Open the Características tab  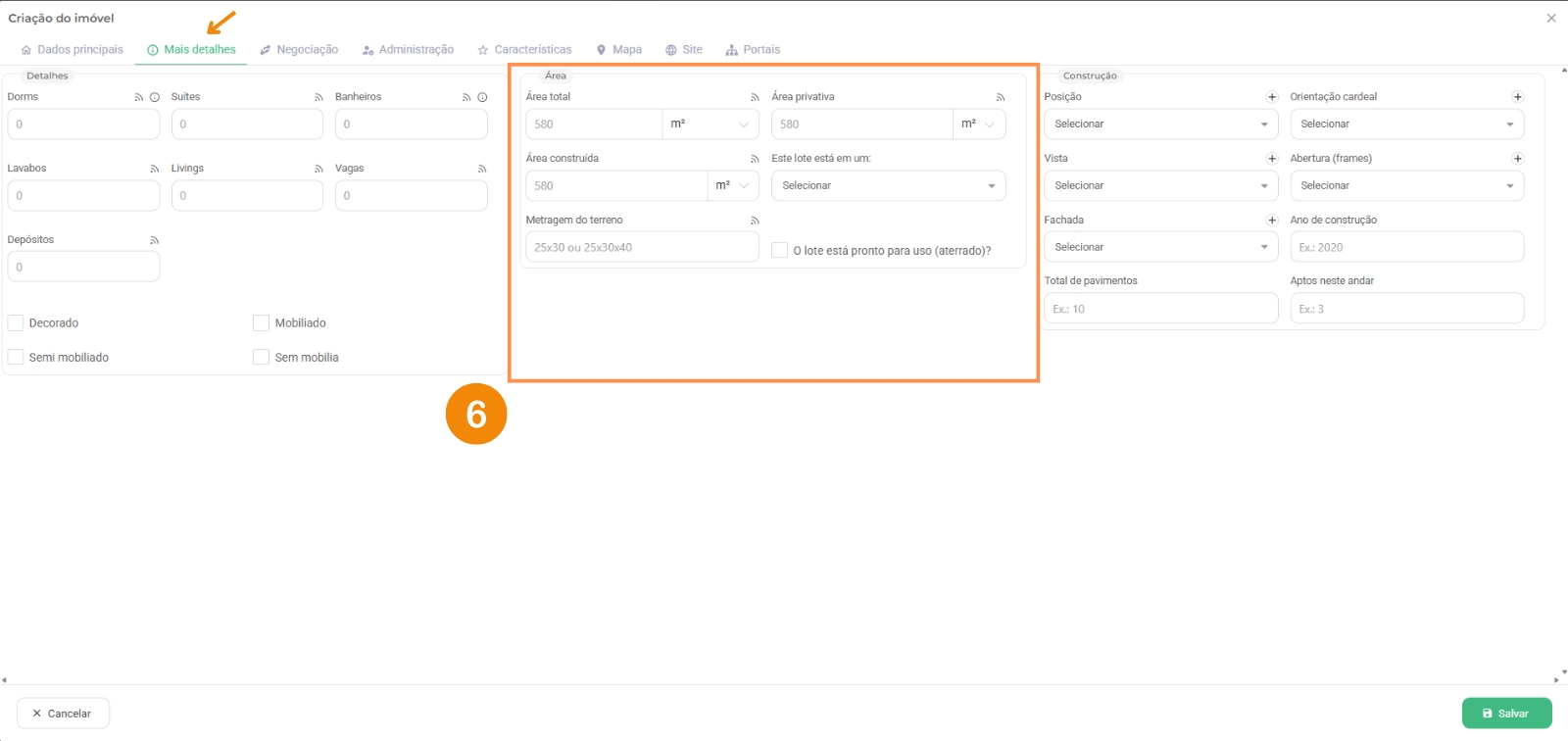pos(524,50)
